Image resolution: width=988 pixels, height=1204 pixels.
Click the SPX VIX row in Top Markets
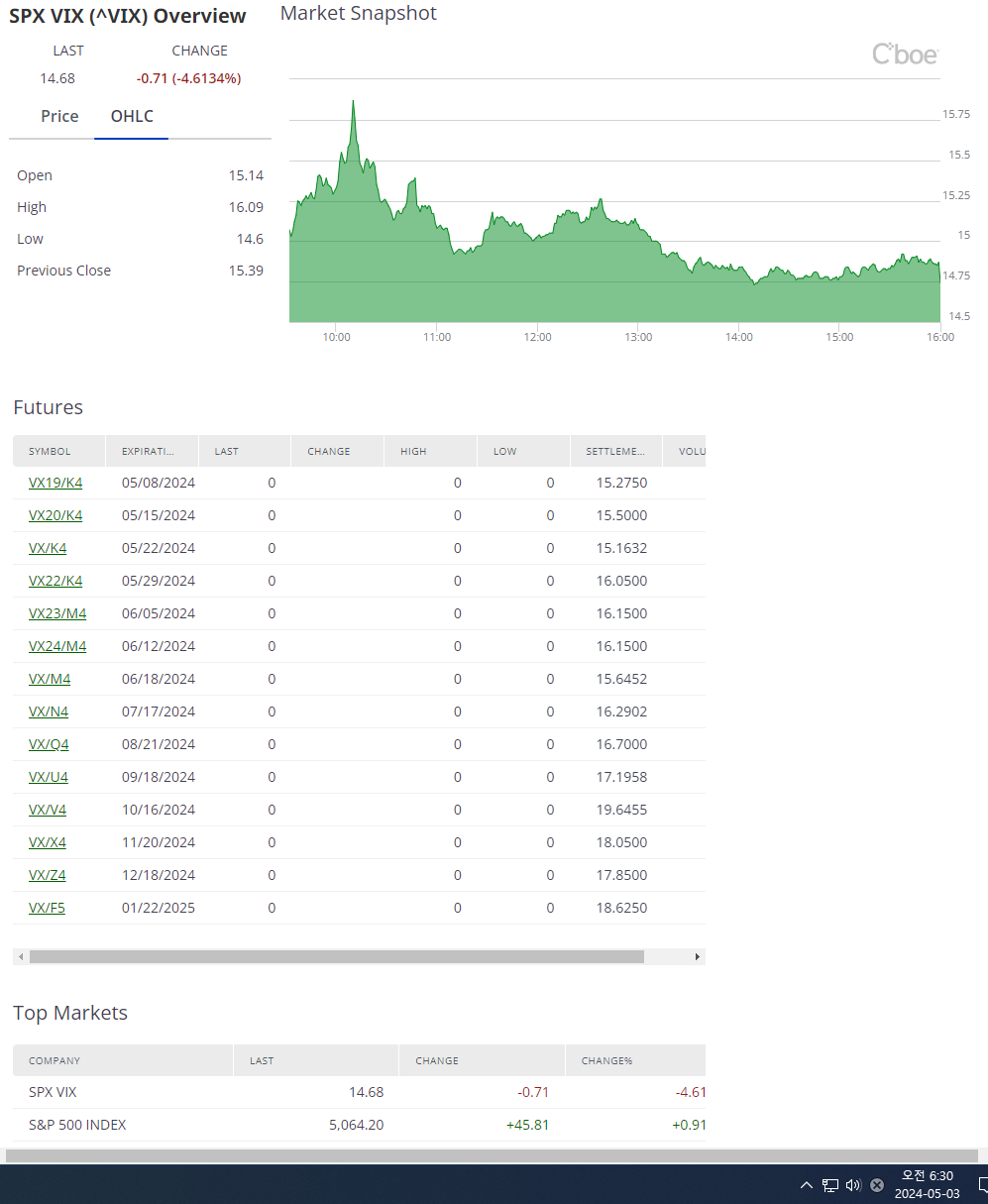(359, 1092)
